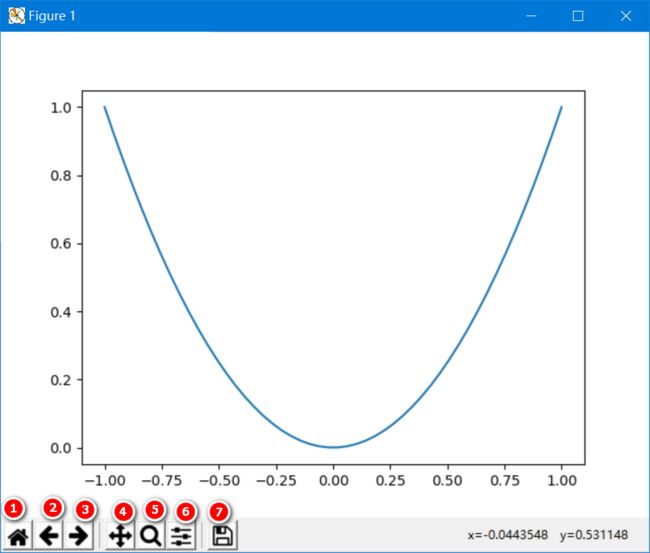Click the x-axis tick label −1.00
Viewport: 650px width, 553px height.
pyautogui.click(x=105, y=481)
